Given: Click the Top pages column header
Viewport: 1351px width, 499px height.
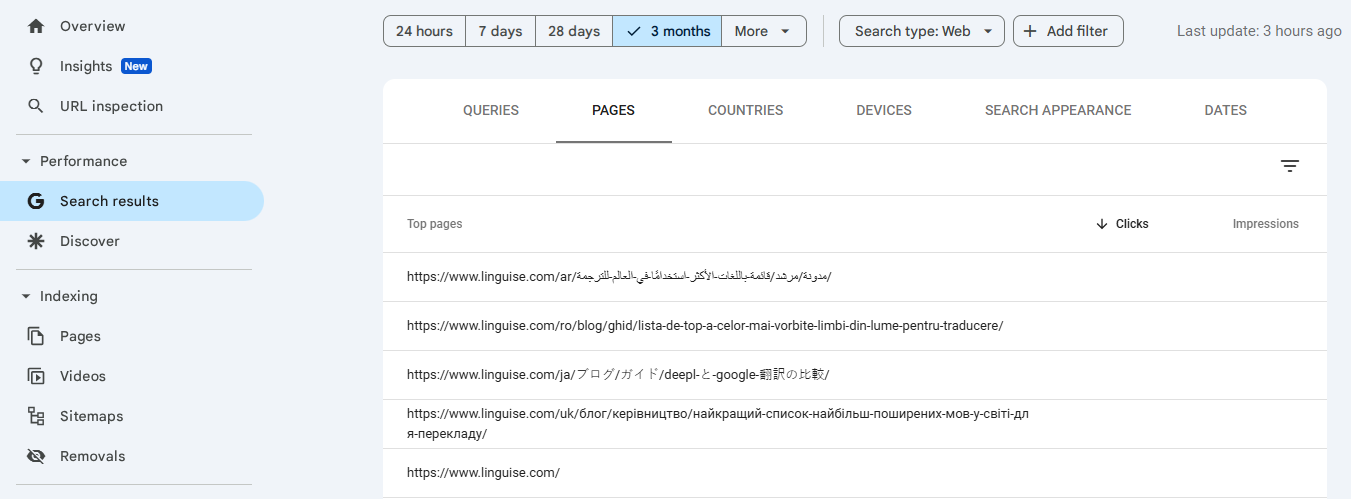Looking at the screenshot, I should click(434, 224).
